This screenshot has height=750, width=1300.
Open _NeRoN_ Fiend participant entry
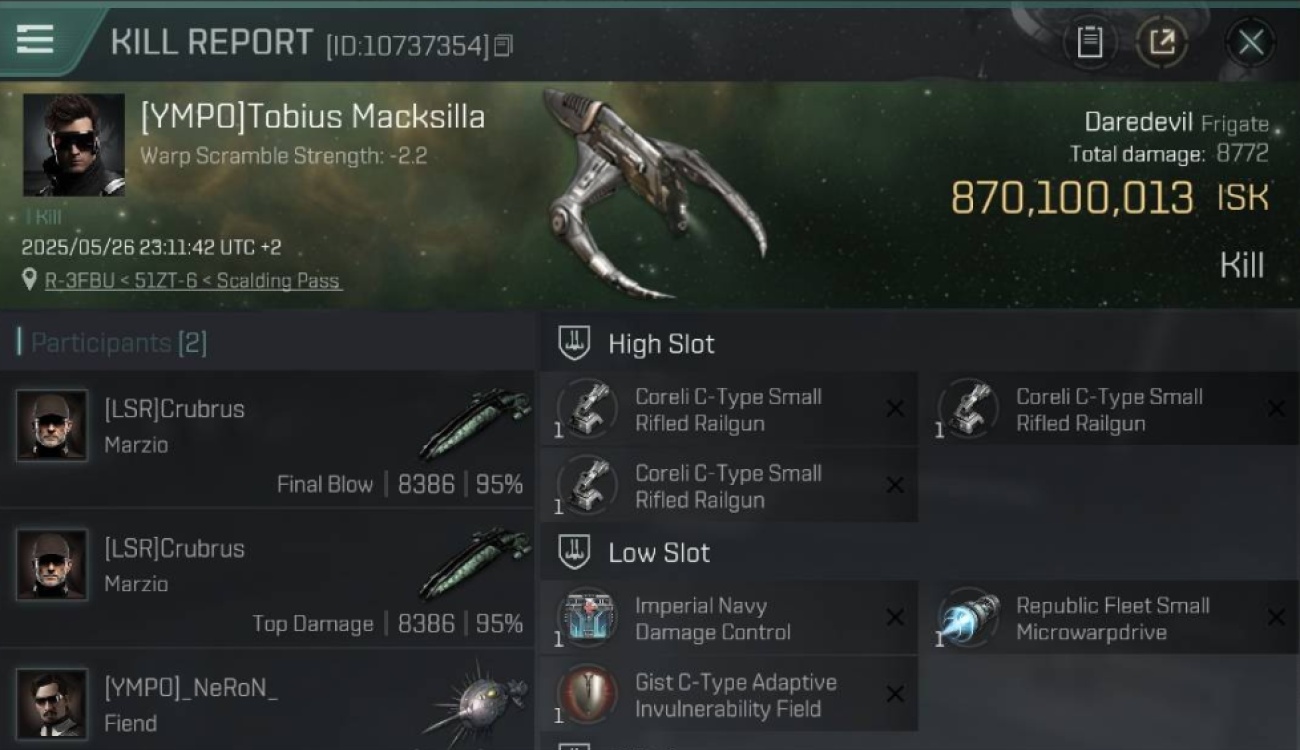[x=267, y=700]
